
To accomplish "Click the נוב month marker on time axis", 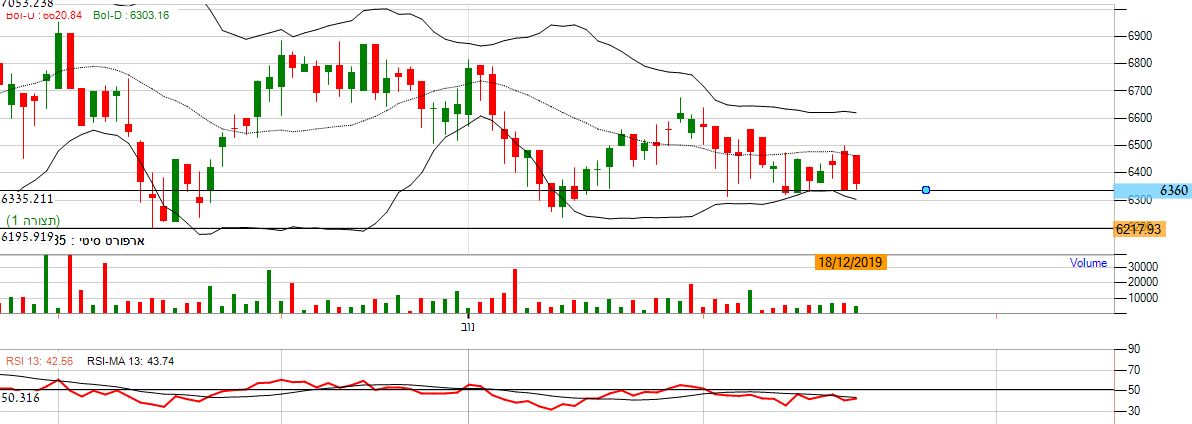I will [467, 327].
